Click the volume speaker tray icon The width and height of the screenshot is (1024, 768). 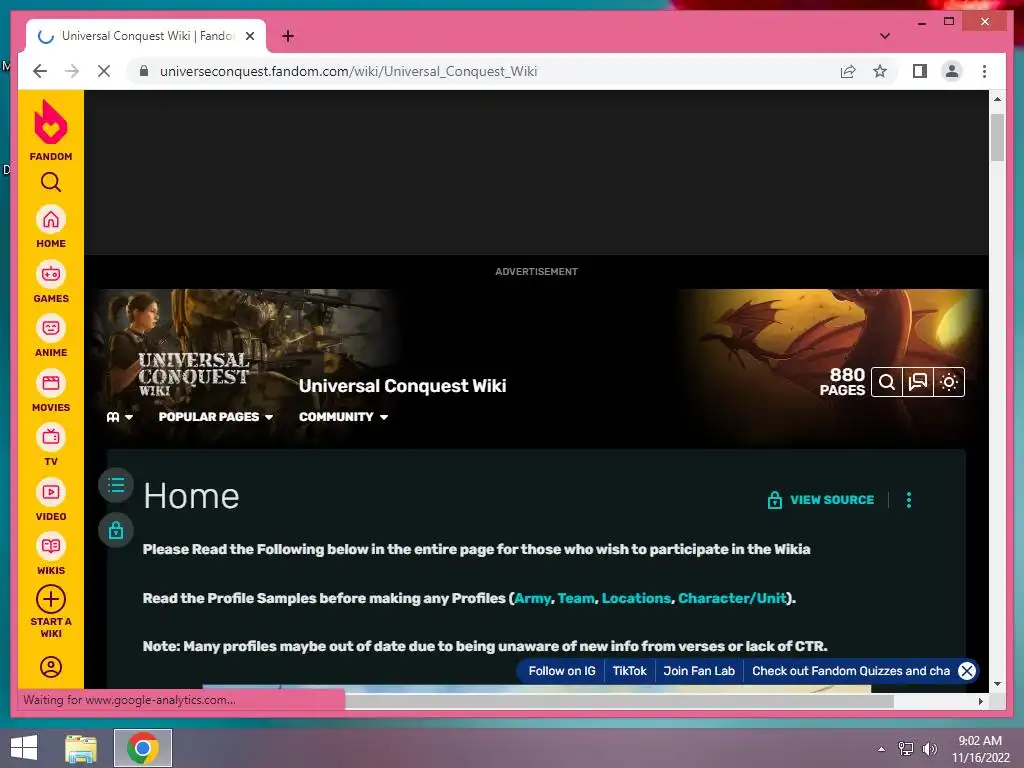tap(929, 749)
